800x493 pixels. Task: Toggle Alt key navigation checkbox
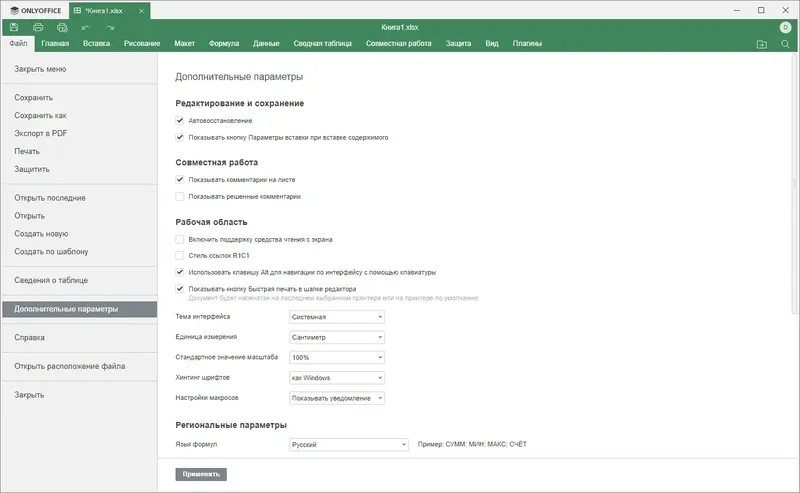click(180, 272)
